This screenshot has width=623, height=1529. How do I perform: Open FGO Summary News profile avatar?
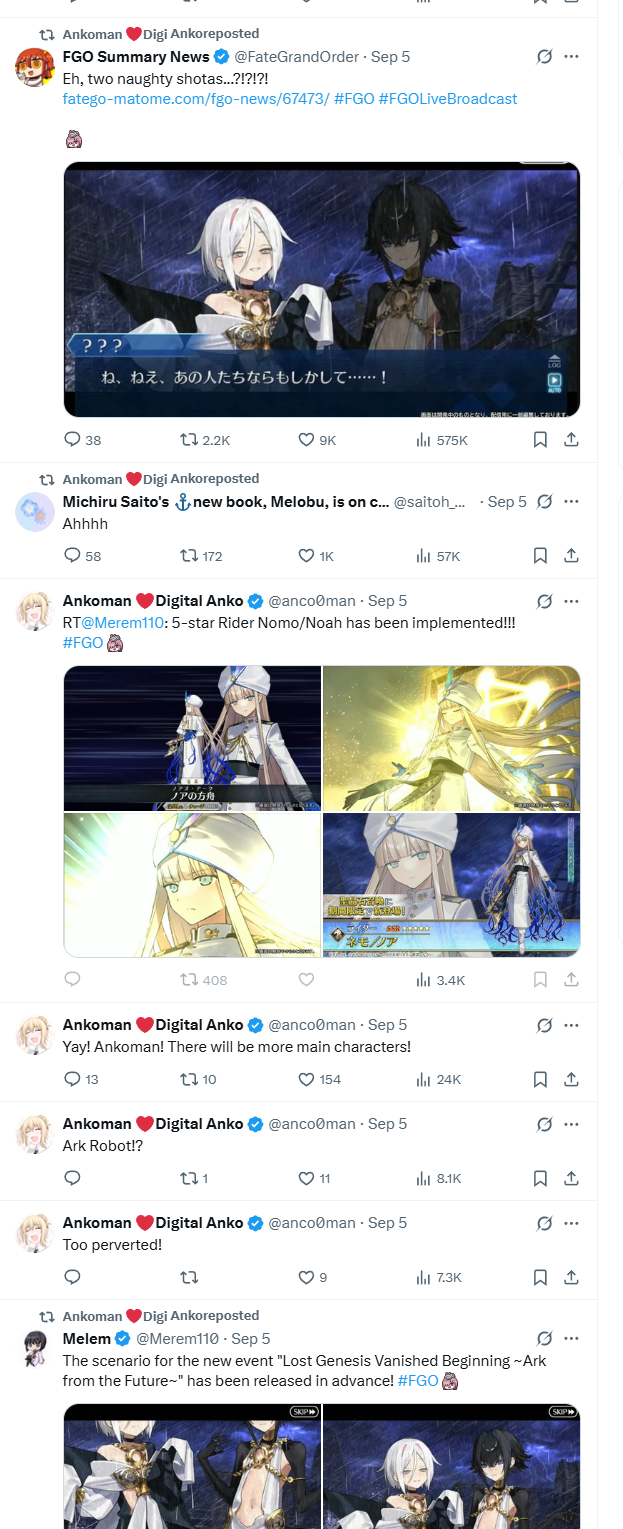click(35, 67)
